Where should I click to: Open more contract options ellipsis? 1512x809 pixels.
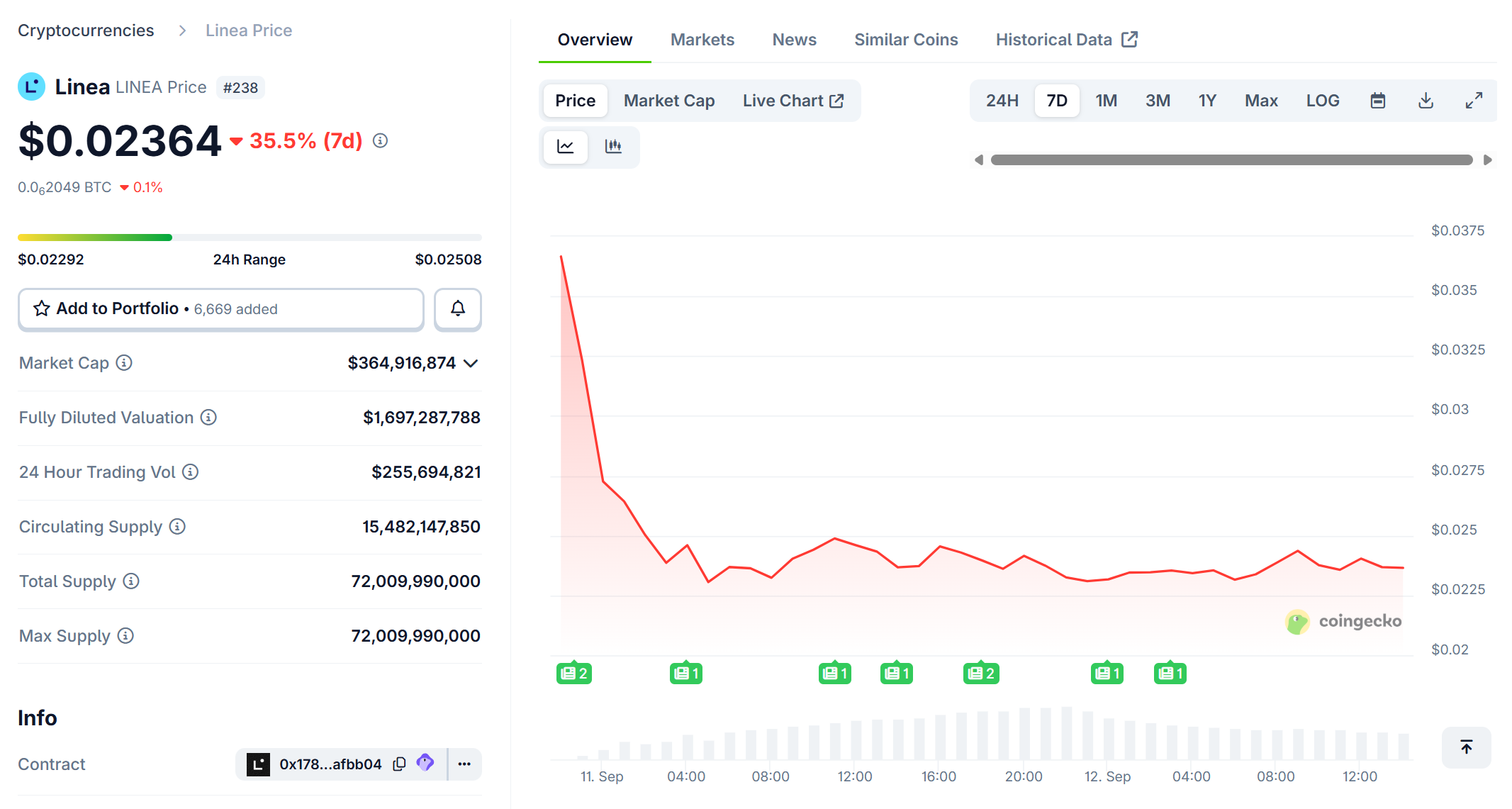point(464,764)
